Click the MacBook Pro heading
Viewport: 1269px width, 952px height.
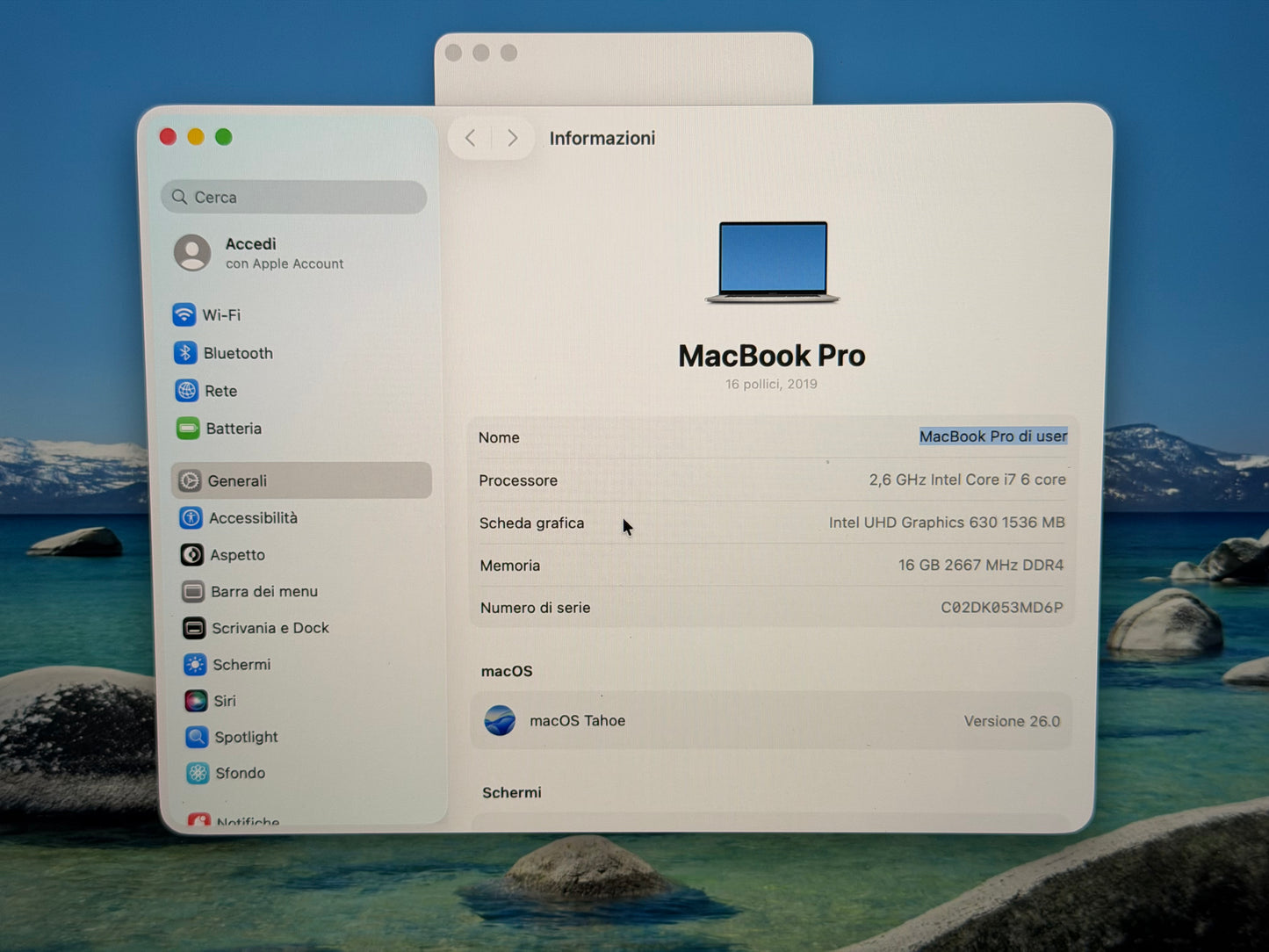tap(772, 356)
